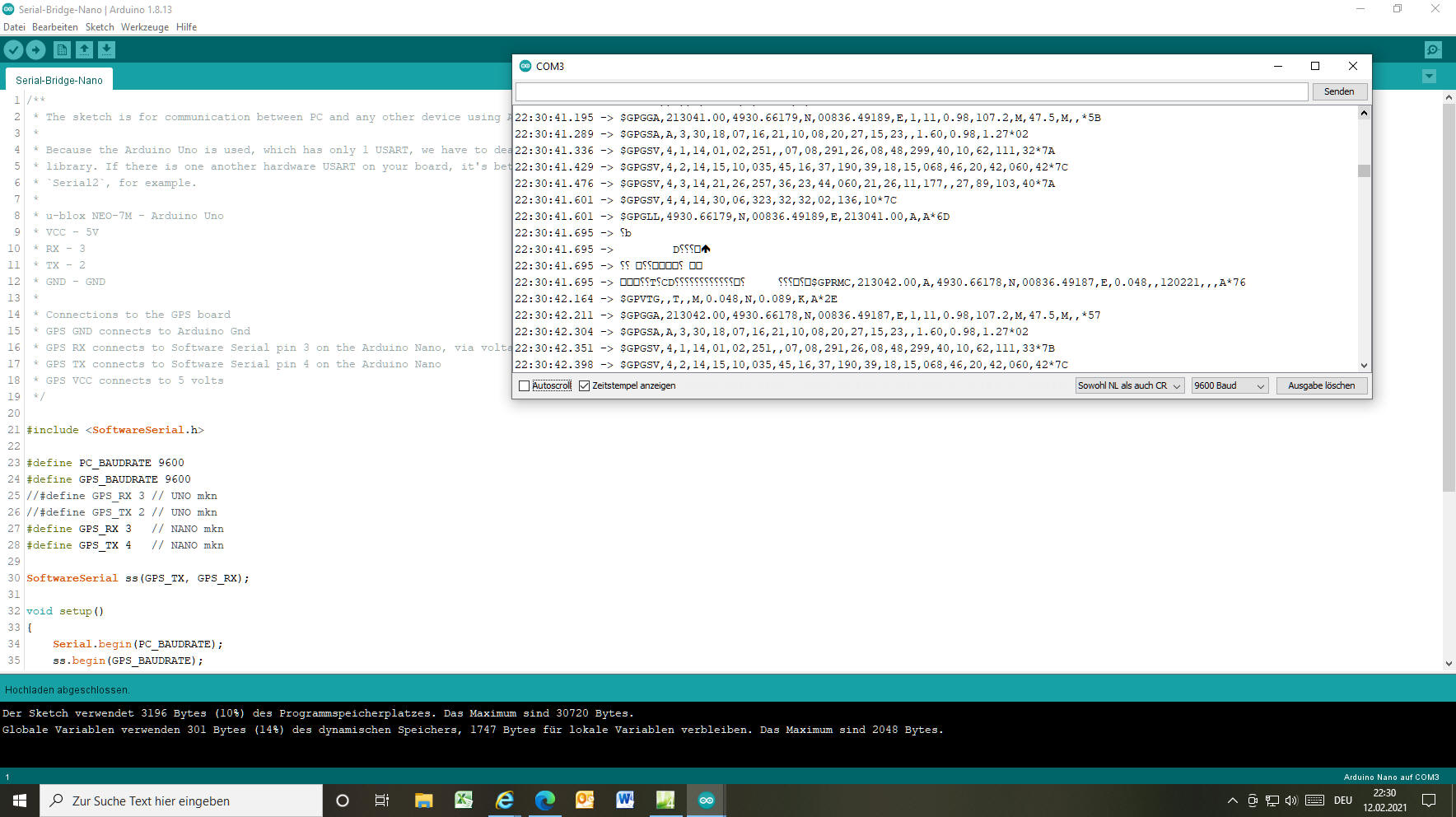This screenshot has height=817, width=1456.
Task: Open Excel from the taskbar
Action: (464, 801)
